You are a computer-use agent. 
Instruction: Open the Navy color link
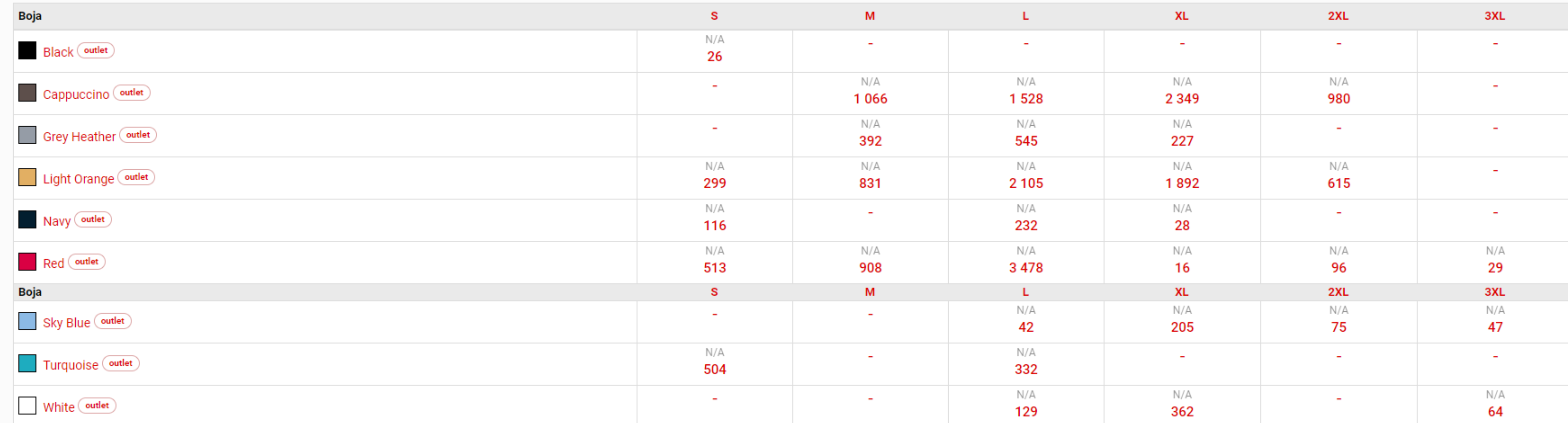pyautogui.click(x=57, y=221)
